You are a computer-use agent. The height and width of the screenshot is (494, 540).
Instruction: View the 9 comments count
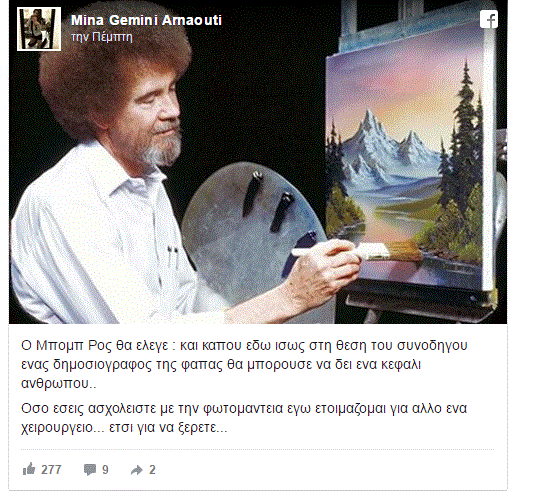coord(105,470)
